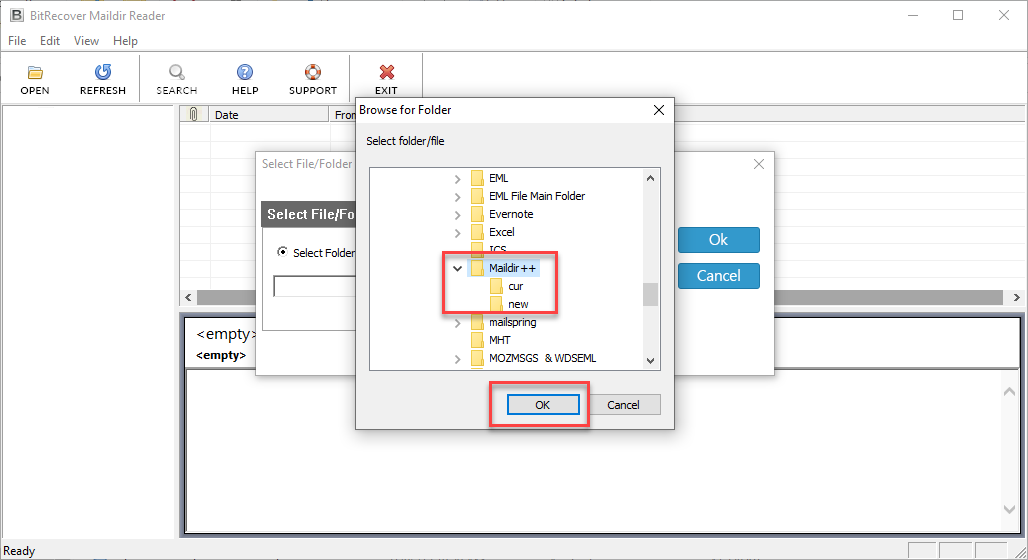Click blue Cancel in Select File/Folder dialog

(x=719, y=276)
